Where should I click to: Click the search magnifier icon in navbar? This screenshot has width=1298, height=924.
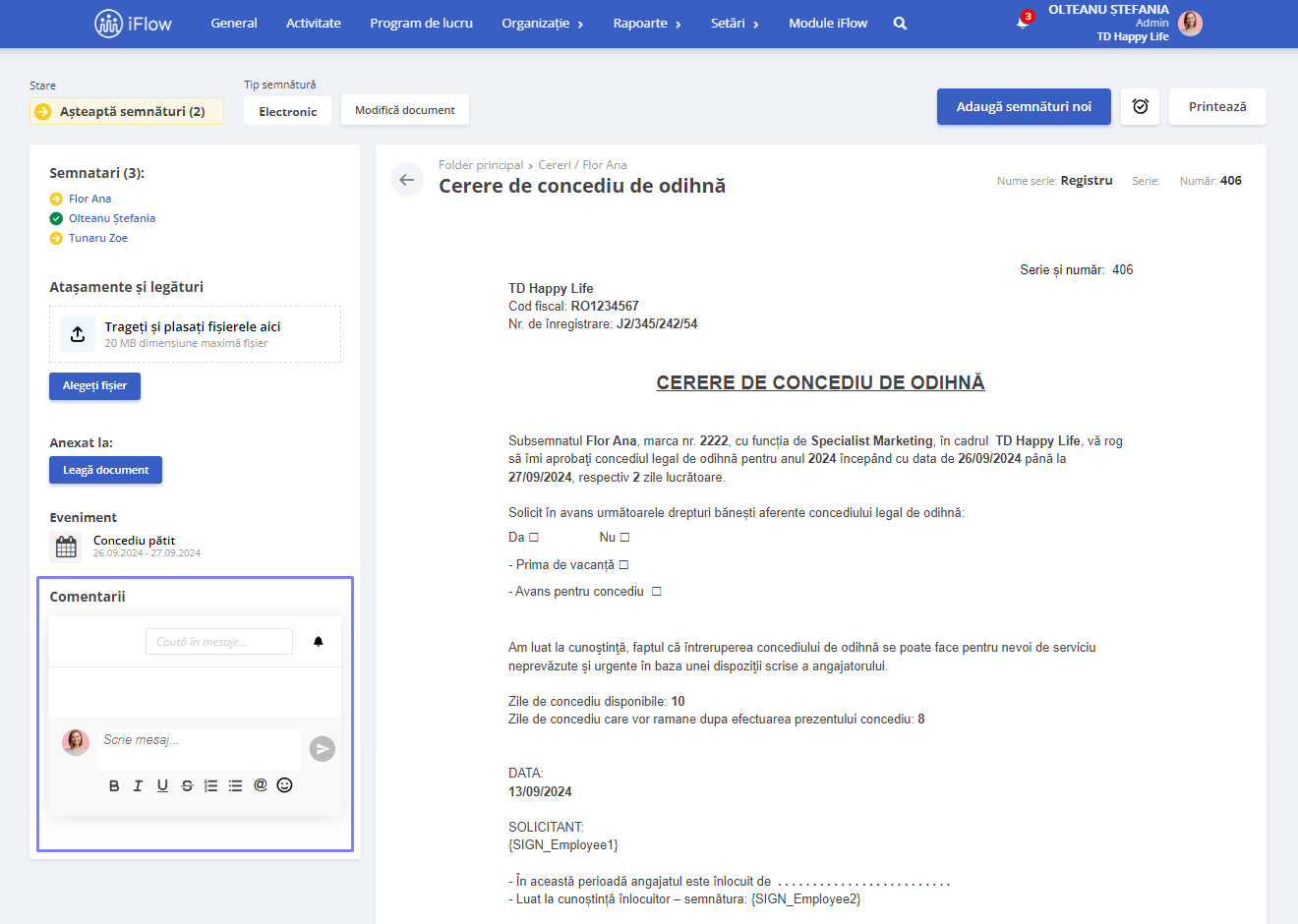click(900, 24)
